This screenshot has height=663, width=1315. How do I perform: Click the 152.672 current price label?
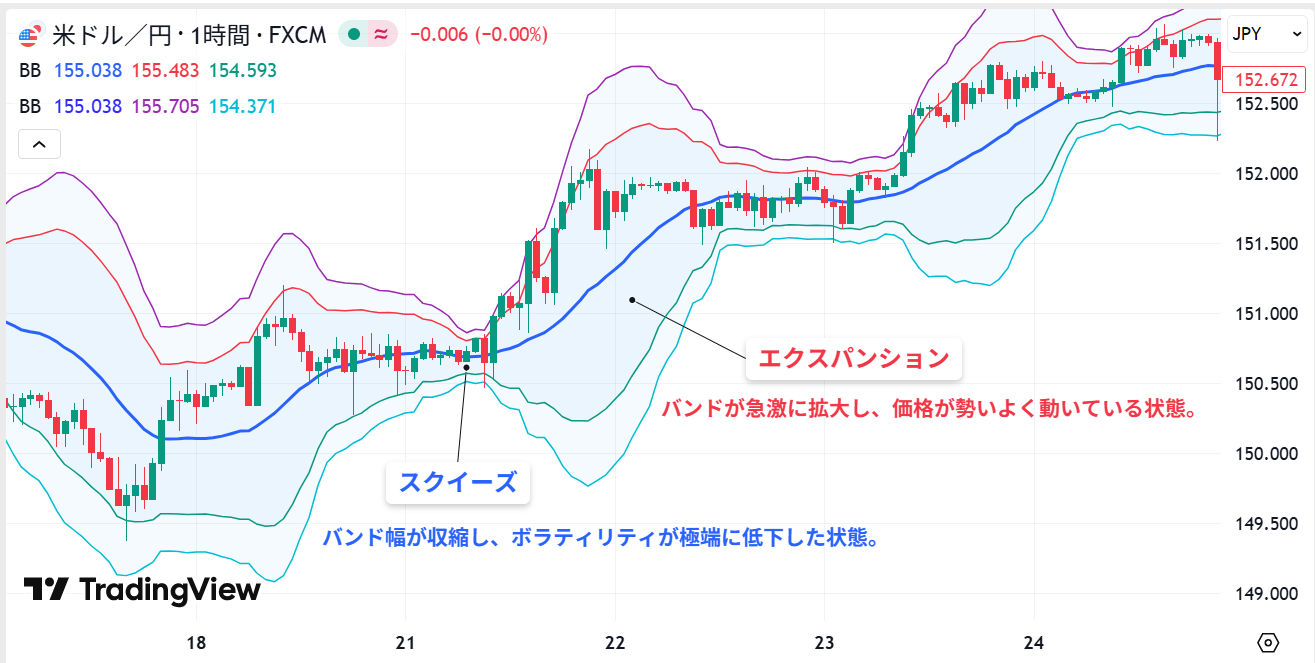click(x=1265, y=80)
